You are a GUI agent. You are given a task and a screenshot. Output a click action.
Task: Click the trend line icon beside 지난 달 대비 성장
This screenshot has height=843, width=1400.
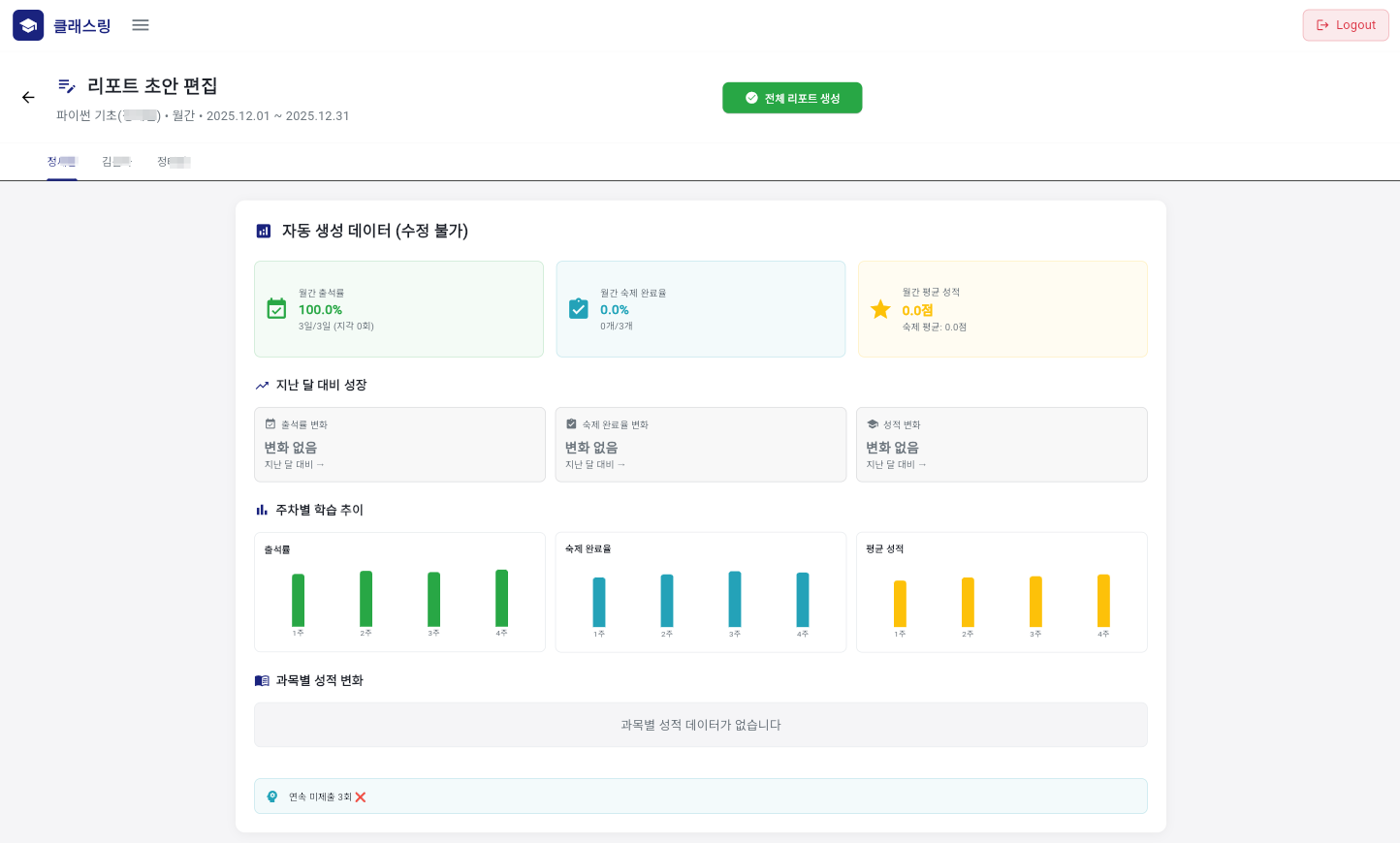(262, 386)
